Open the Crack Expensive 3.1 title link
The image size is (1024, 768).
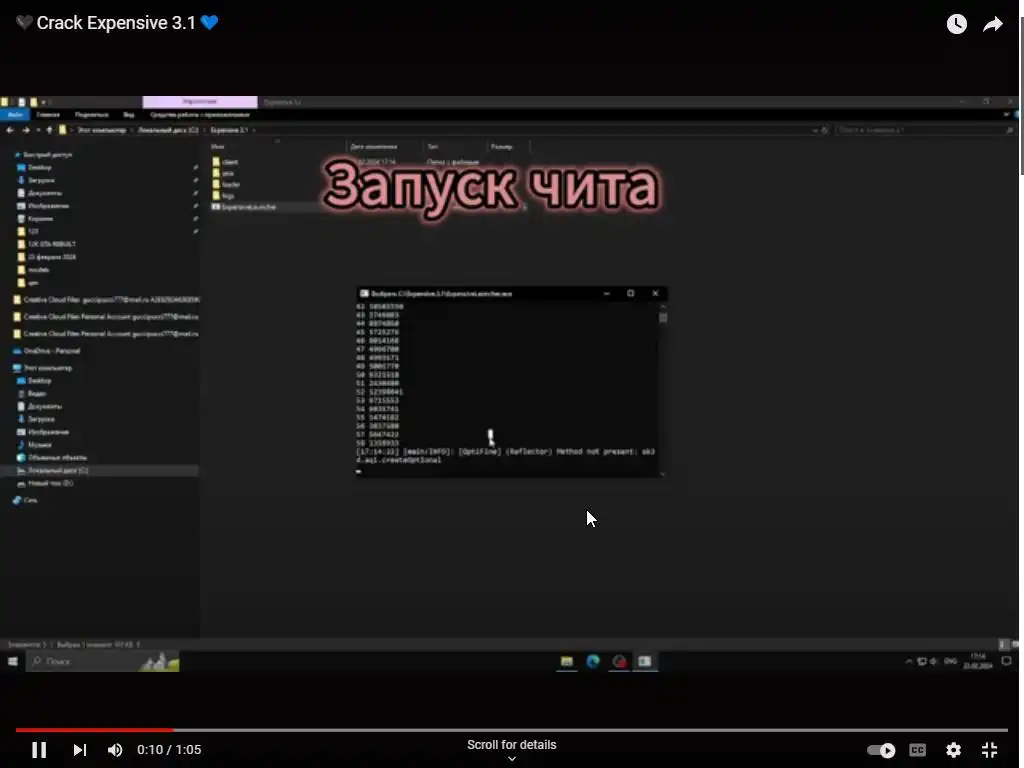(x=116, y=23)
